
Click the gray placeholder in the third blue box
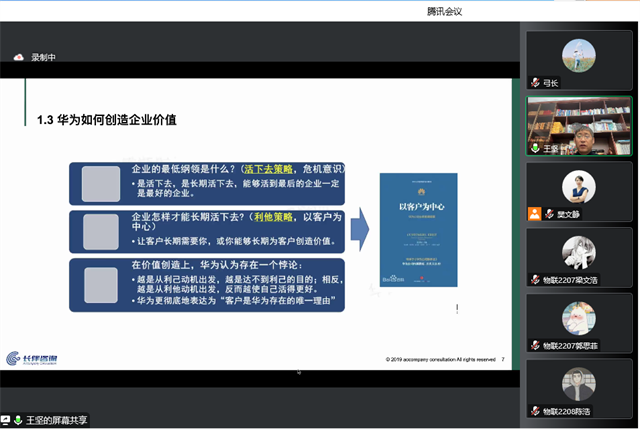click(x=101, y=285)
